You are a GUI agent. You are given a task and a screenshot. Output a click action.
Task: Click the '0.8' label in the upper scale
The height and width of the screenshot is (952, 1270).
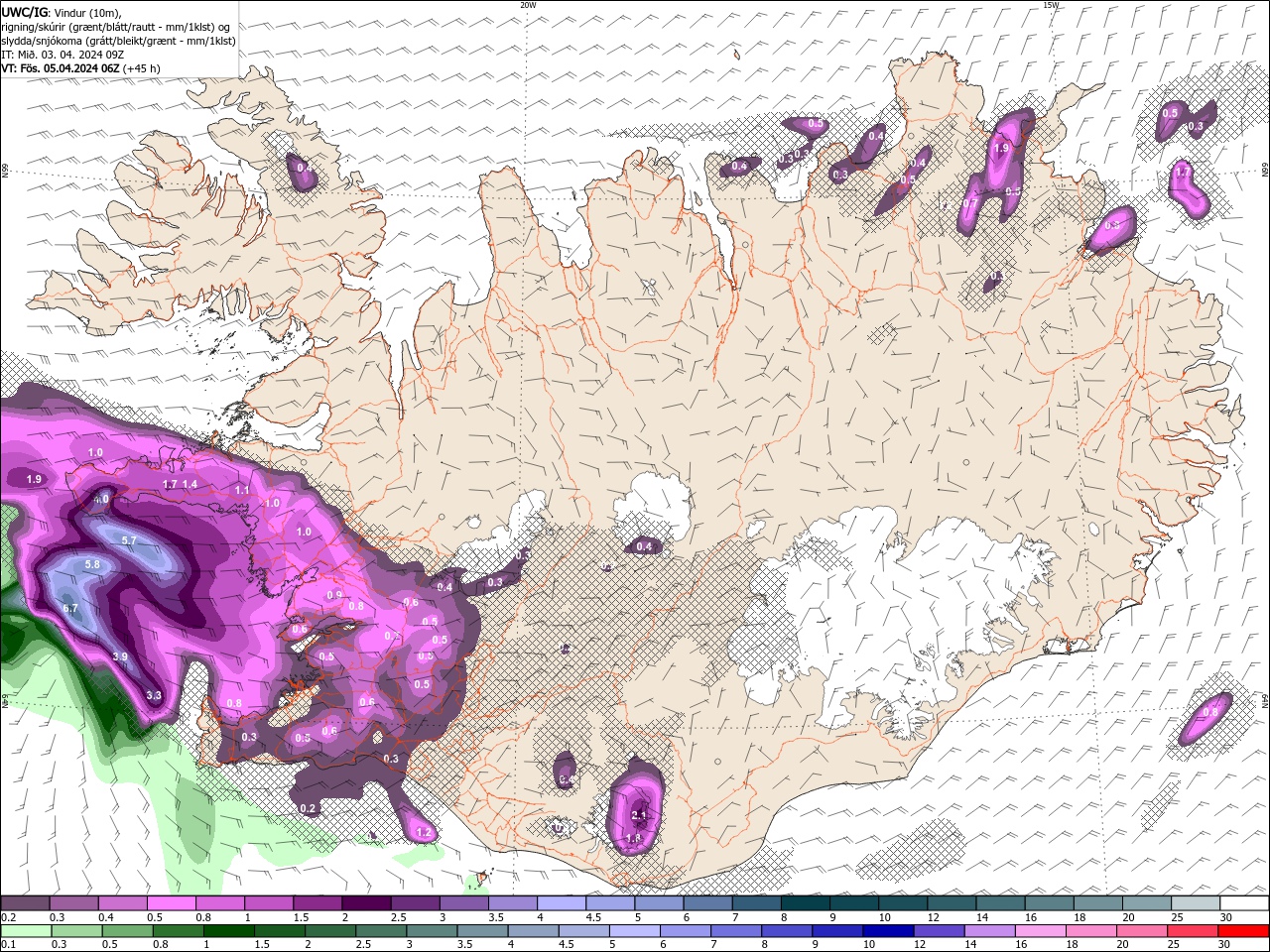[x=203, y=917]
